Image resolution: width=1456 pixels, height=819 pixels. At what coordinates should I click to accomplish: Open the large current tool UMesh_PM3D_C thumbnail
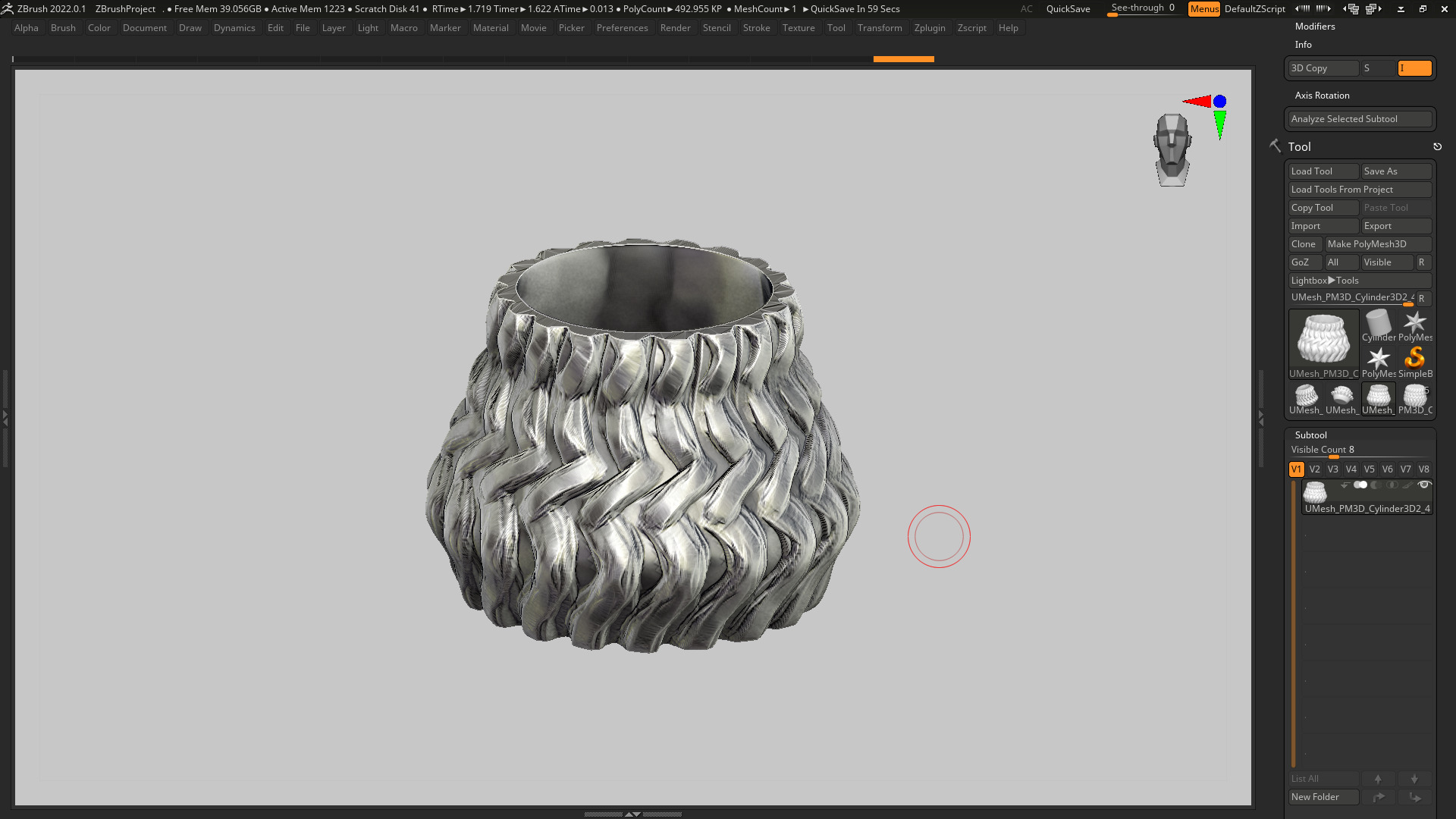pos(1323,344)
